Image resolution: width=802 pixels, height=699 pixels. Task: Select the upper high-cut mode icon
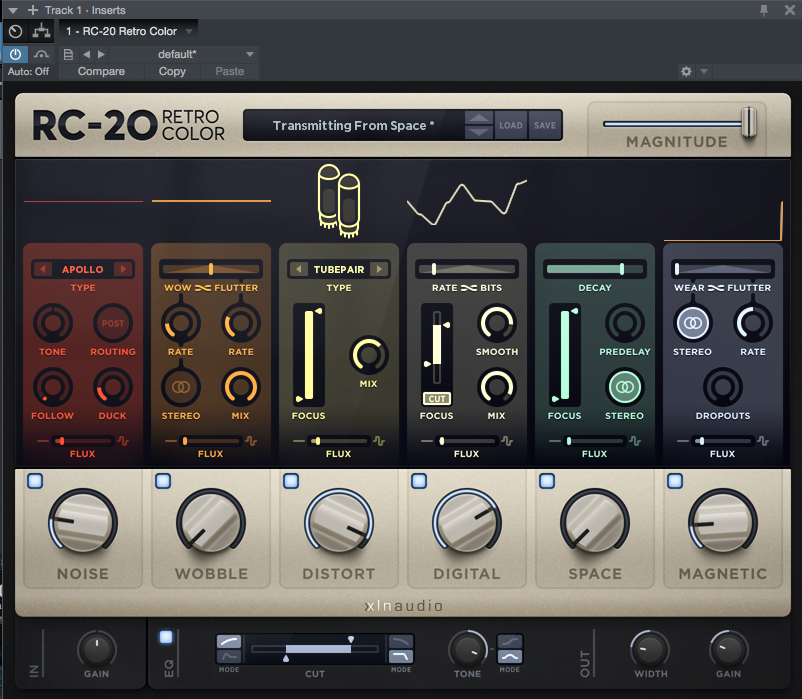(x=400, y=642)
